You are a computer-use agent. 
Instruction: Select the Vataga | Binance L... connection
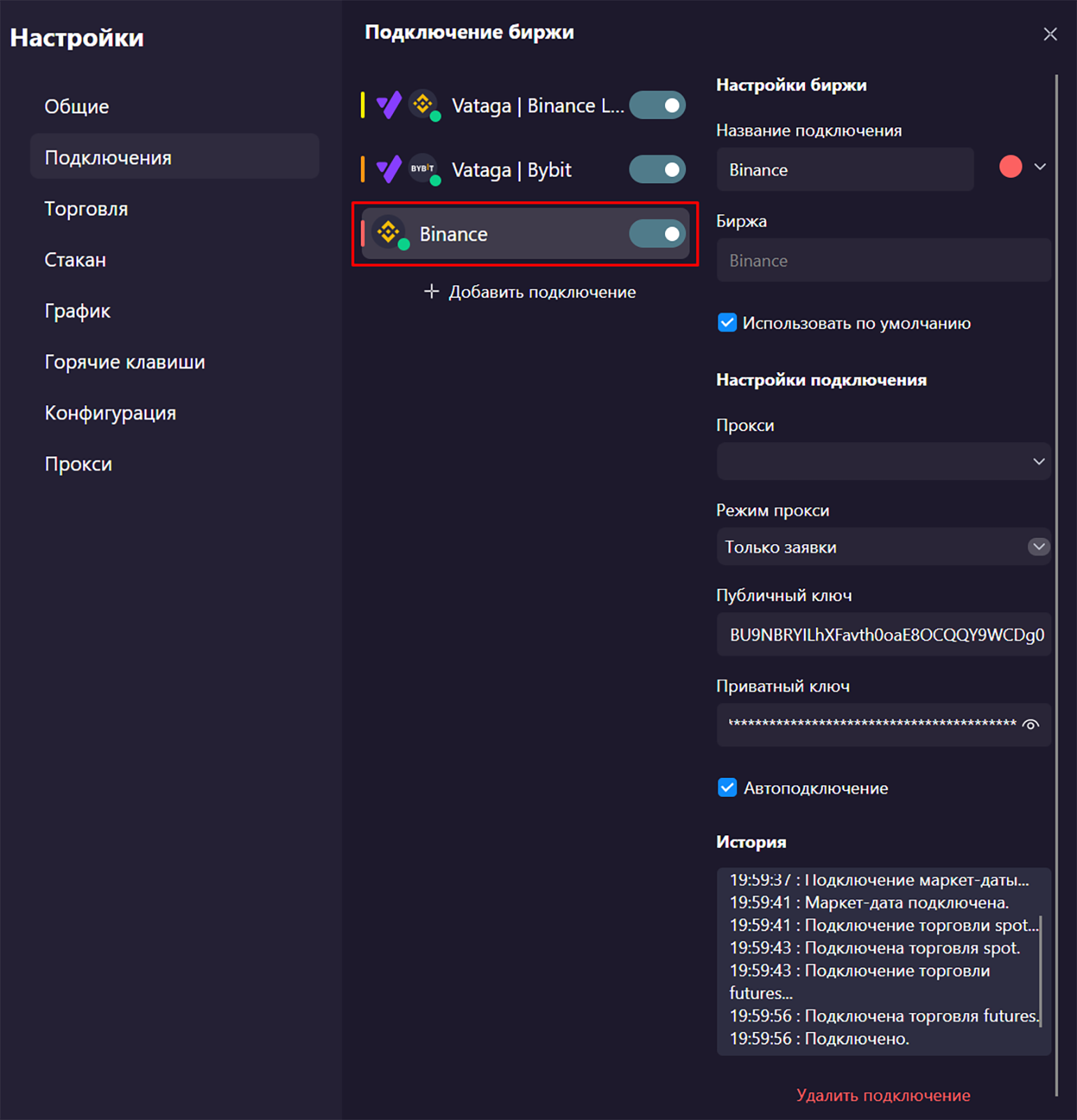tap(525, 105)
